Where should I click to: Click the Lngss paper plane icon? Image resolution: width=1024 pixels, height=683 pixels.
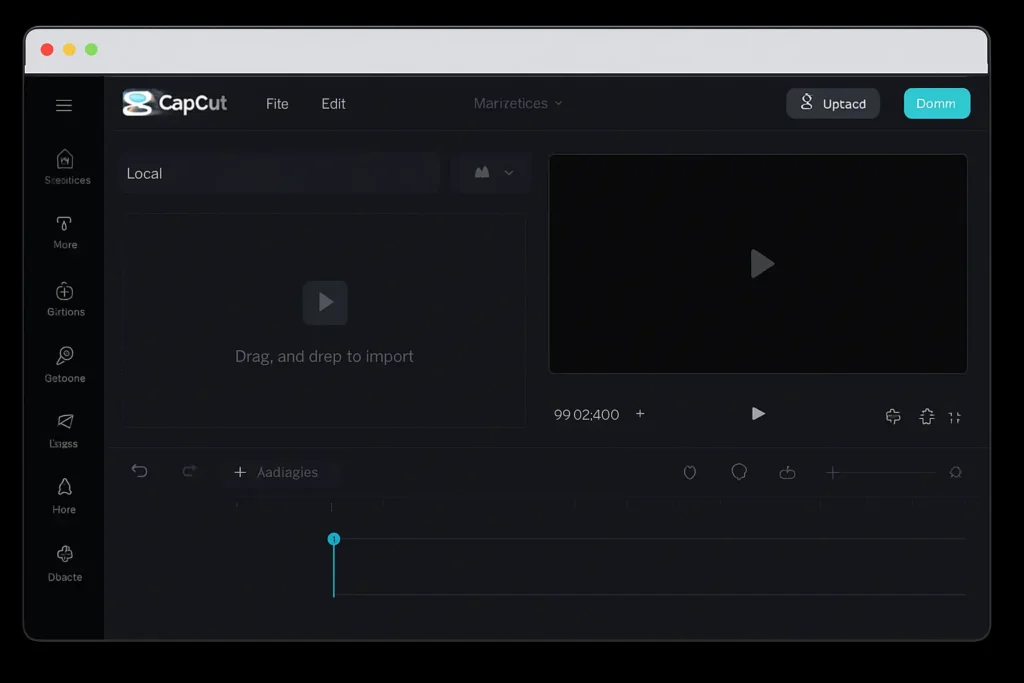pos(65,422)
